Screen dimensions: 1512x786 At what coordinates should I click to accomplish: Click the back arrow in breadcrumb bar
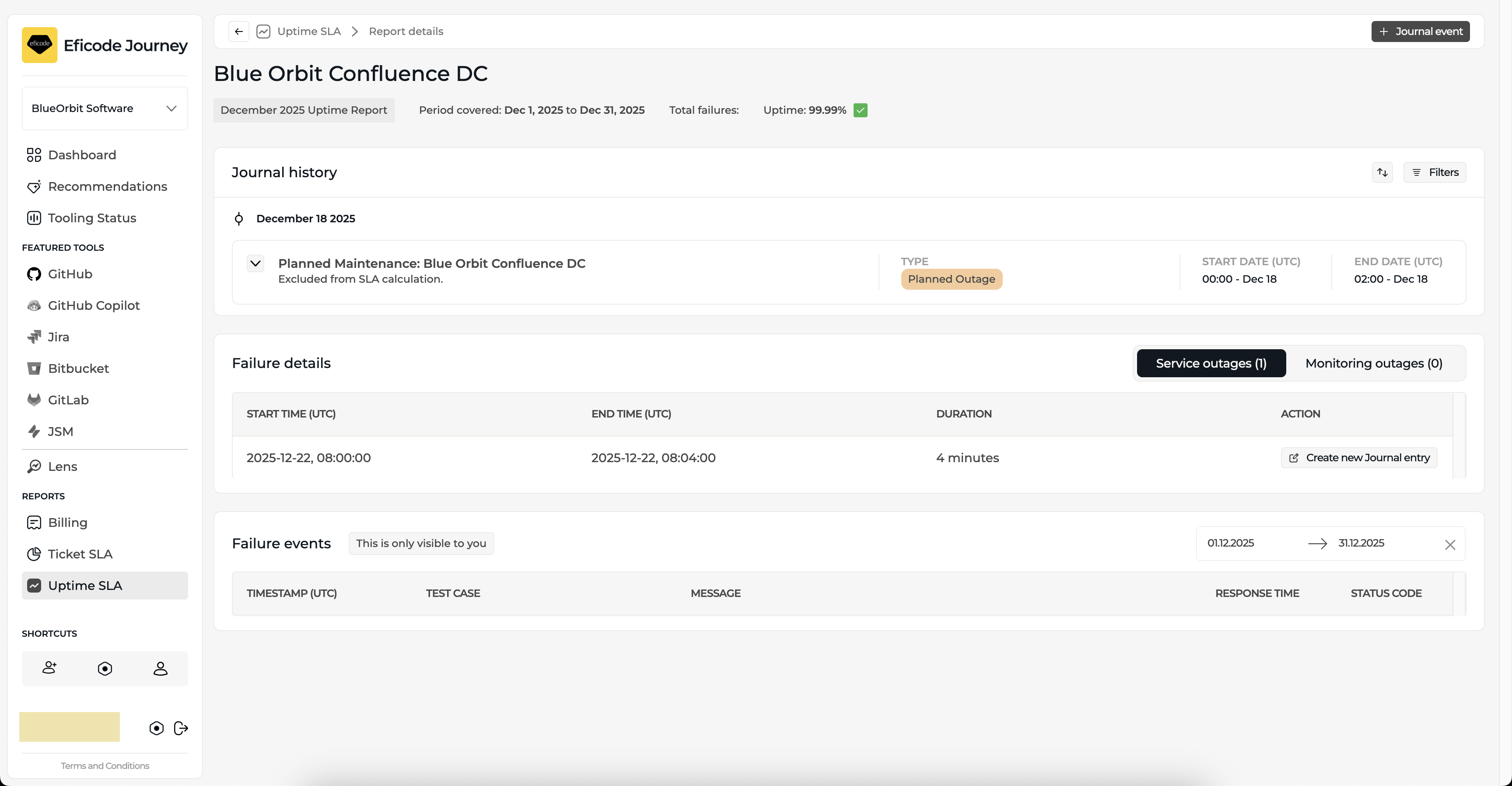tap(238, 32)
